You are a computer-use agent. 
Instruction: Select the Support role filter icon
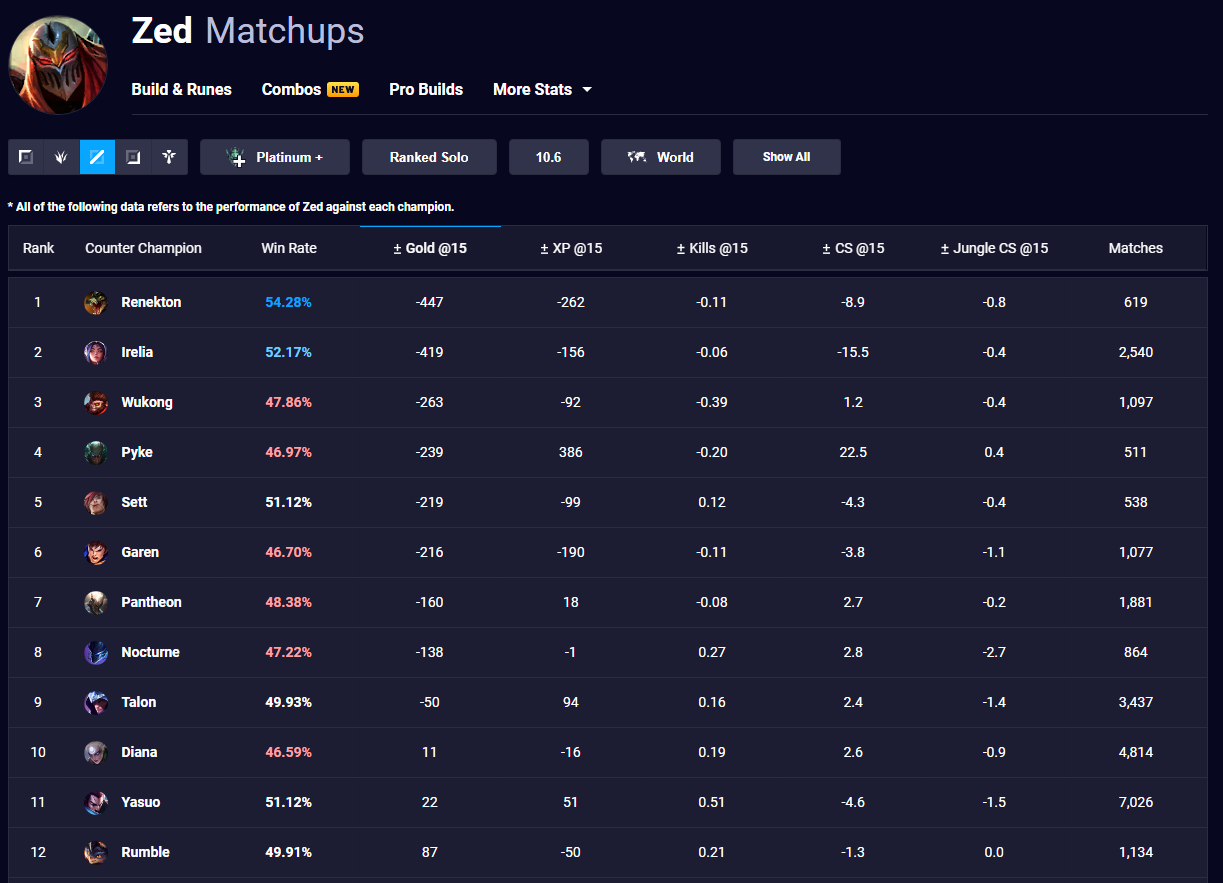point(170,157)
